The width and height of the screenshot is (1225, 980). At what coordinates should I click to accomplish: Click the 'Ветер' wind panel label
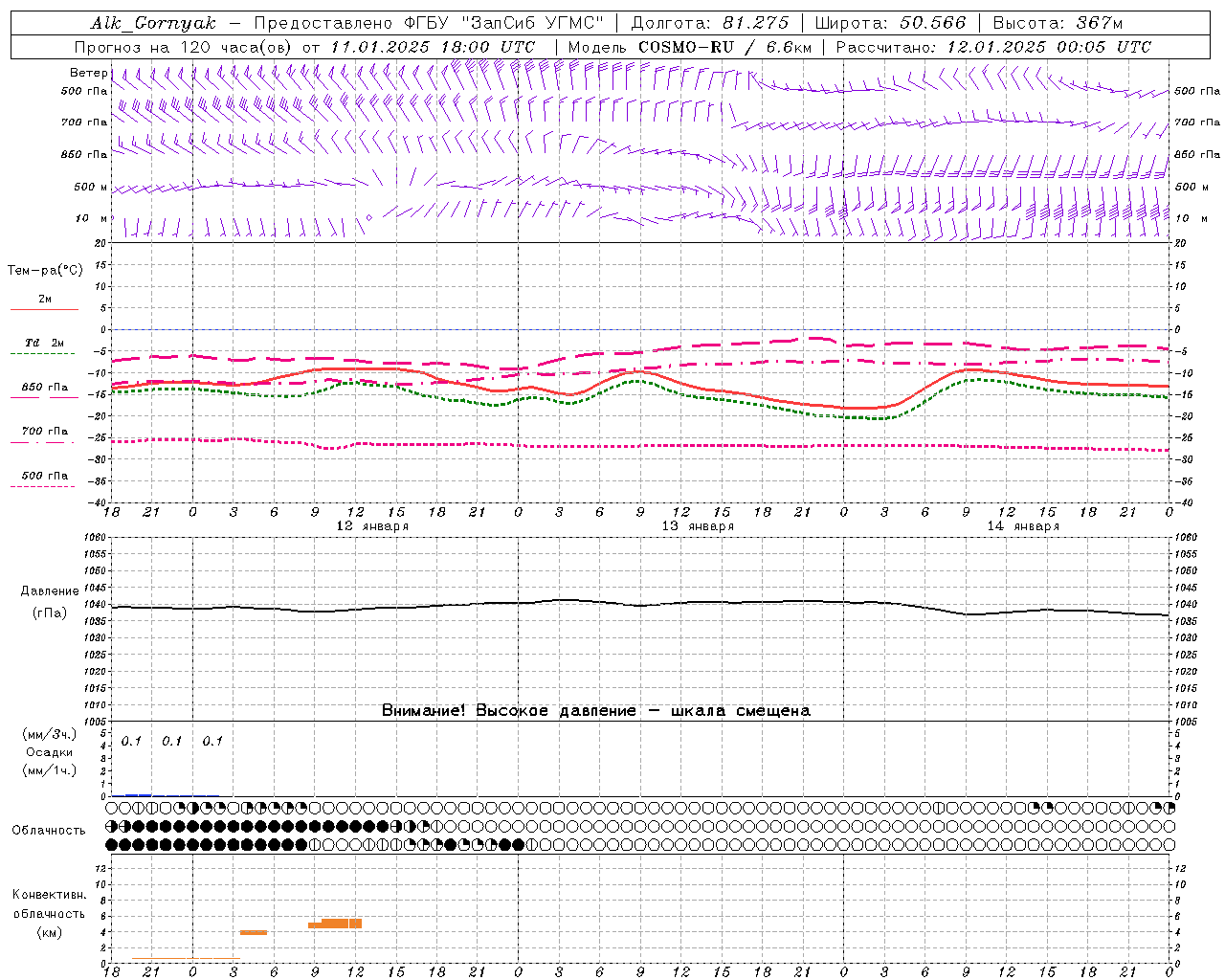(88, 73)
